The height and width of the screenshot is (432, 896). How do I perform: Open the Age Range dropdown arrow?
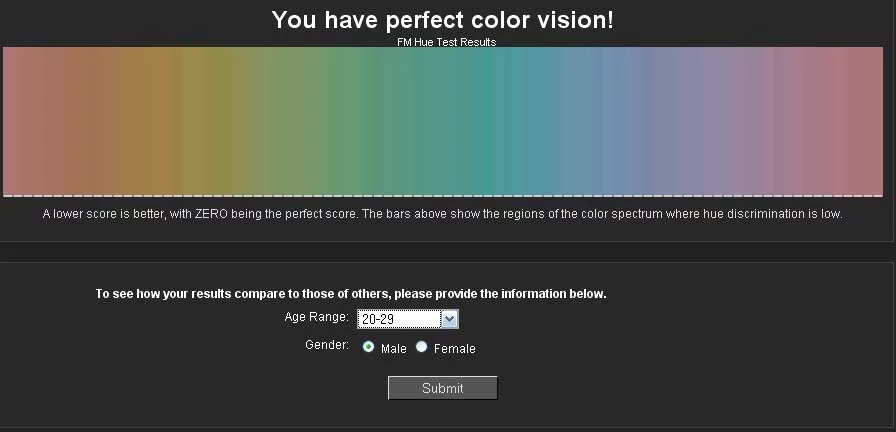click(450, 319)
